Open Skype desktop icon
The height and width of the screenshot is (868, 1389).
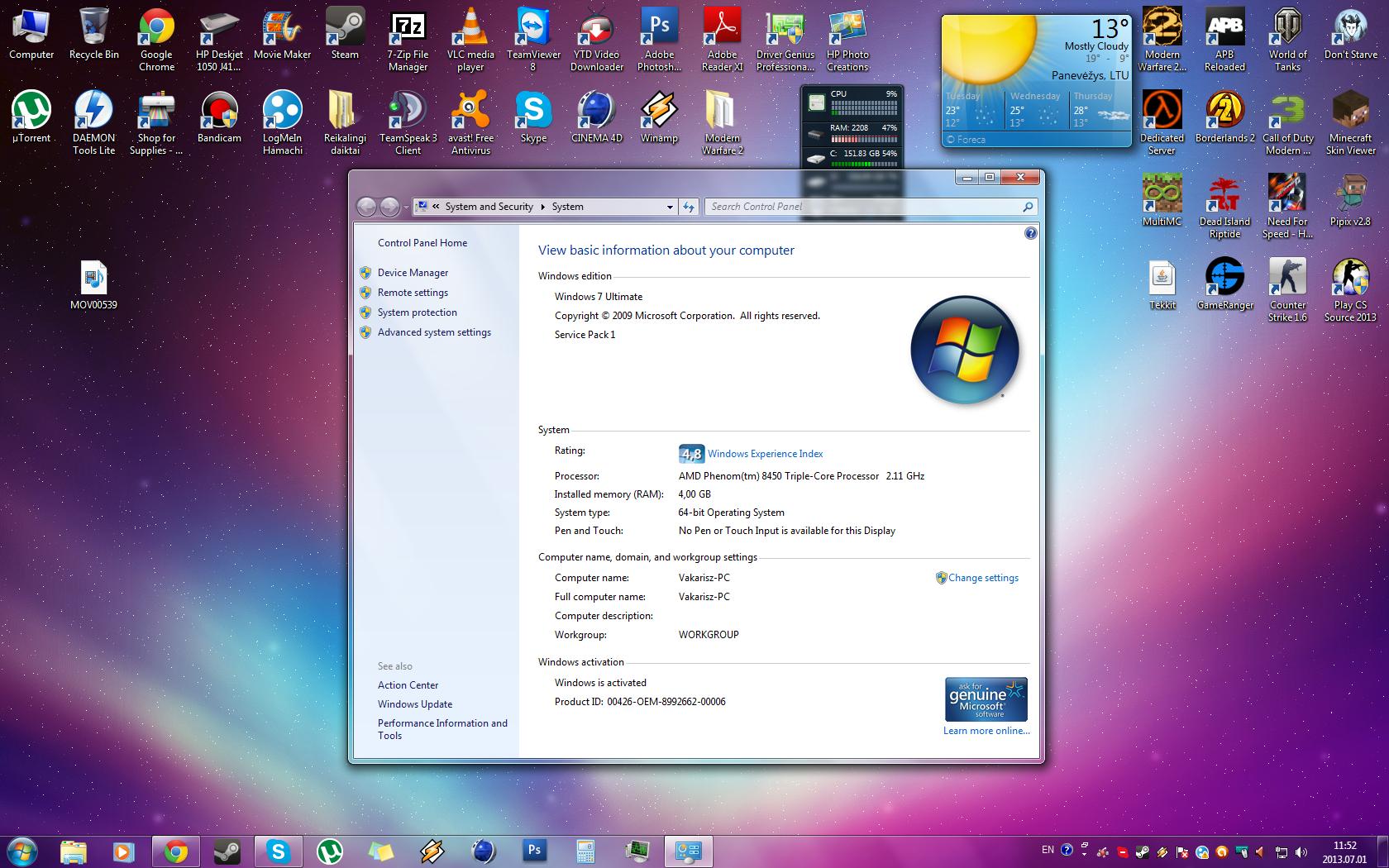coord(533,117)
